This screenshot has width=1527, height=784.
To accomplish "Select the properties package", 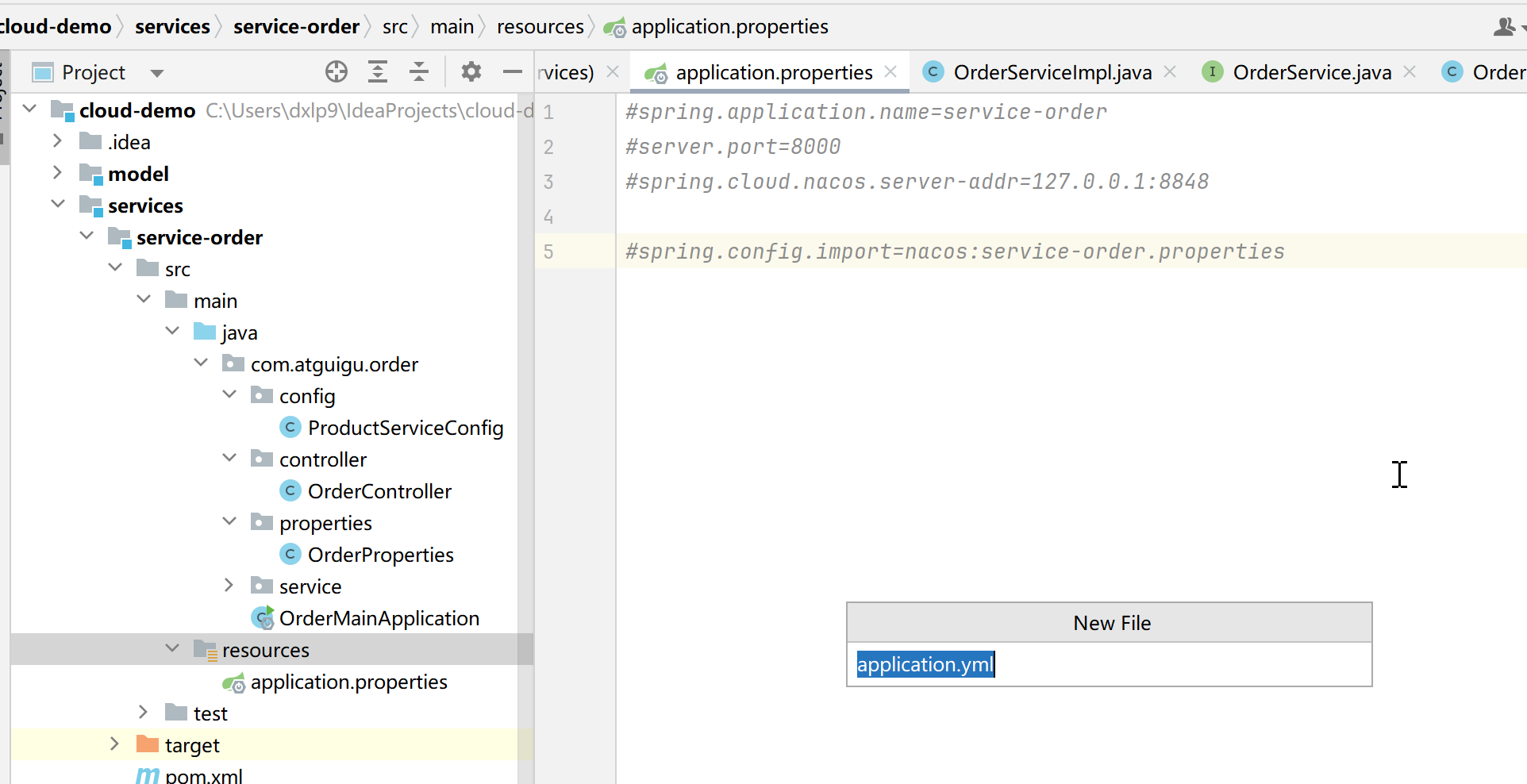I will 325,523.
